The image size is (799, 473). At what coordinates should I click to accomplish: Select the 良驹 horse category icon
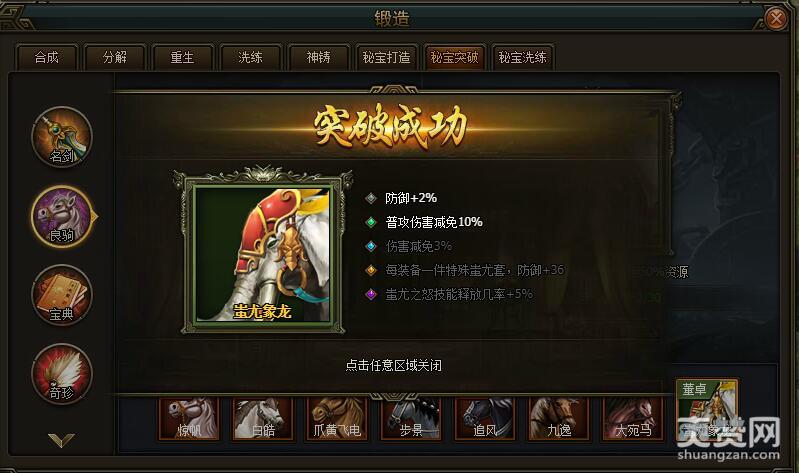point(62,216)
